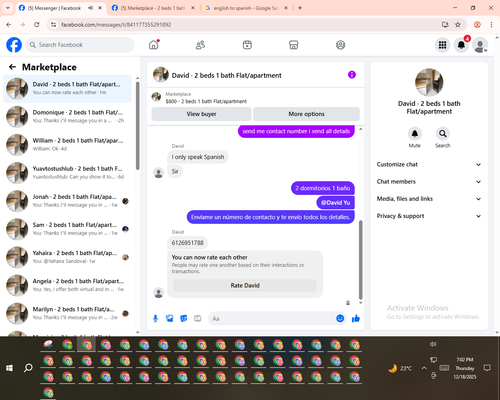Screen dimensions: 500x400
Task: Open the Facebook logo home link
Action: [x=14, y=45]
